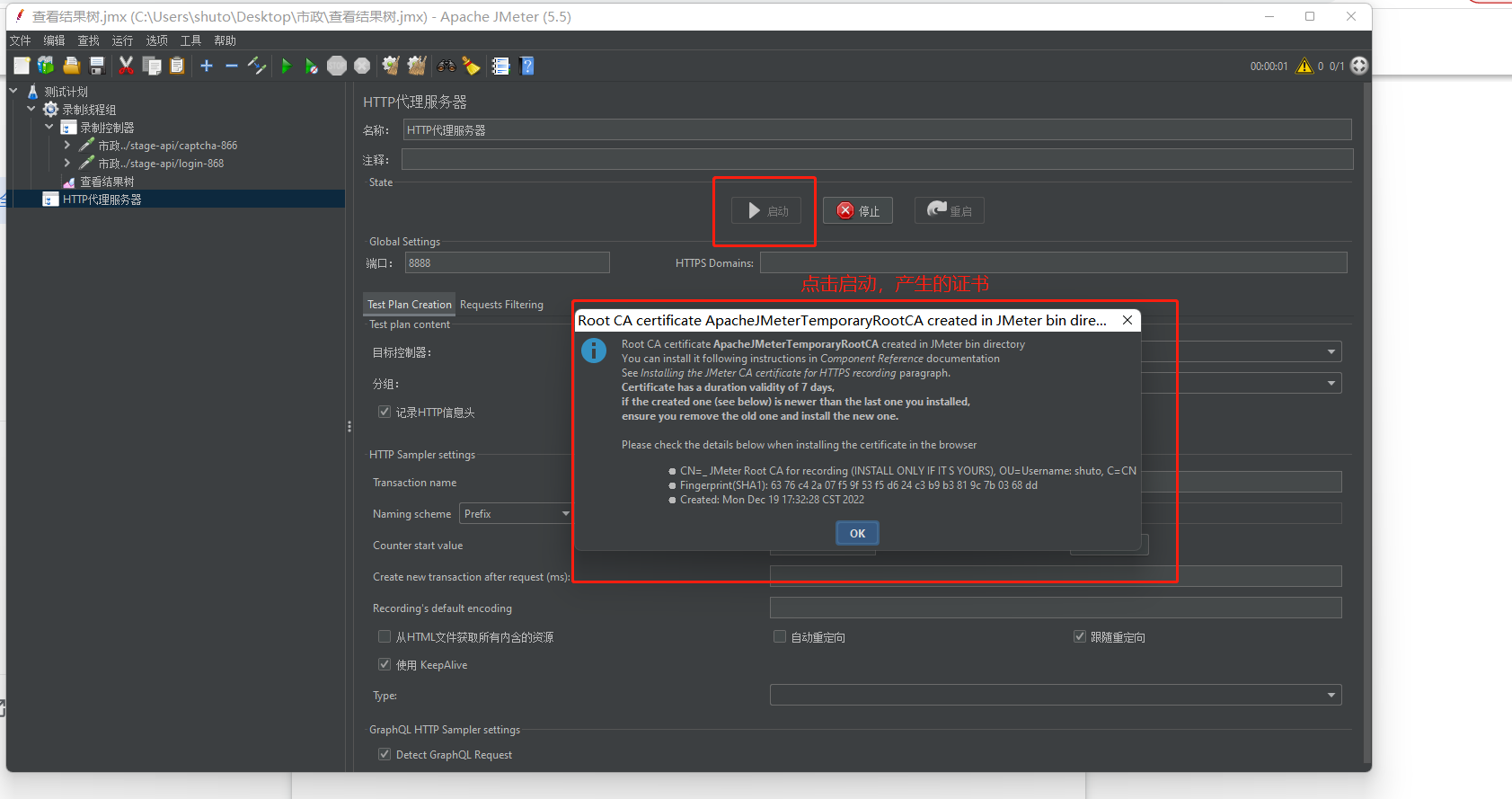The height and width of the screenshot is (799, 1512).
Task: Click the Reset Search yellow brush icon
Action: [471, 66]
